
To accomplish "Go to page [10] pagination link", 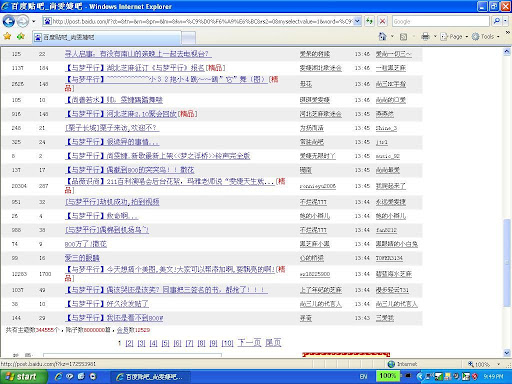I will 227,343.
